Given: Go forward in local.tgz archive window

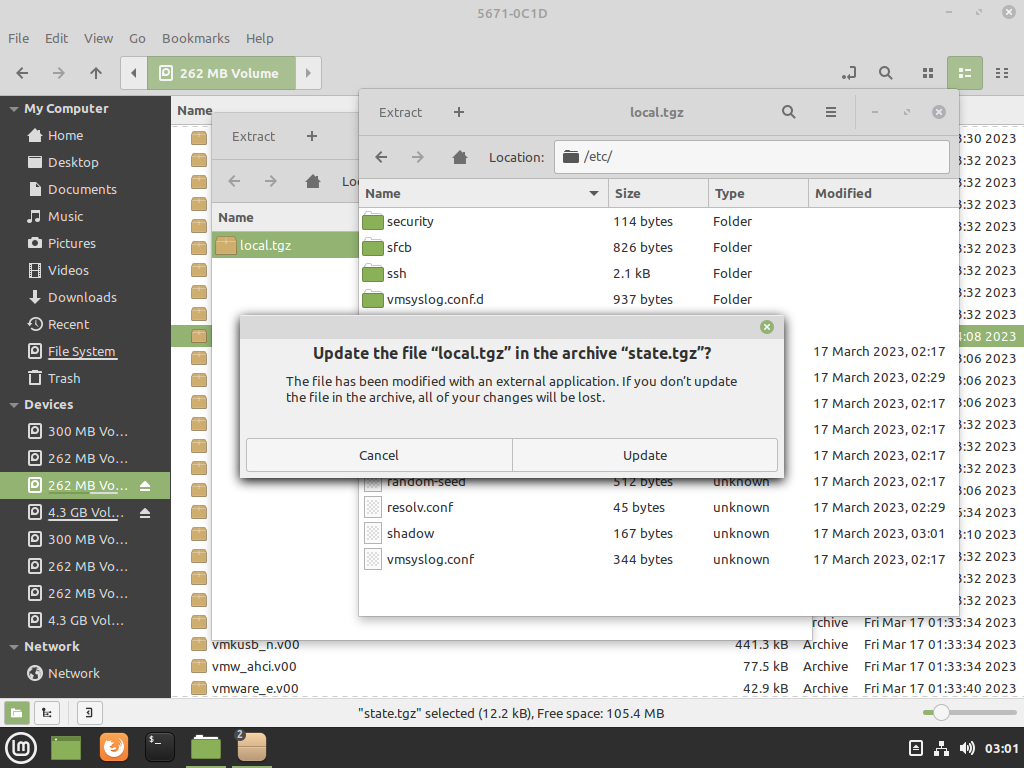Looking at the screenshot, I should [x=418, y=157].
